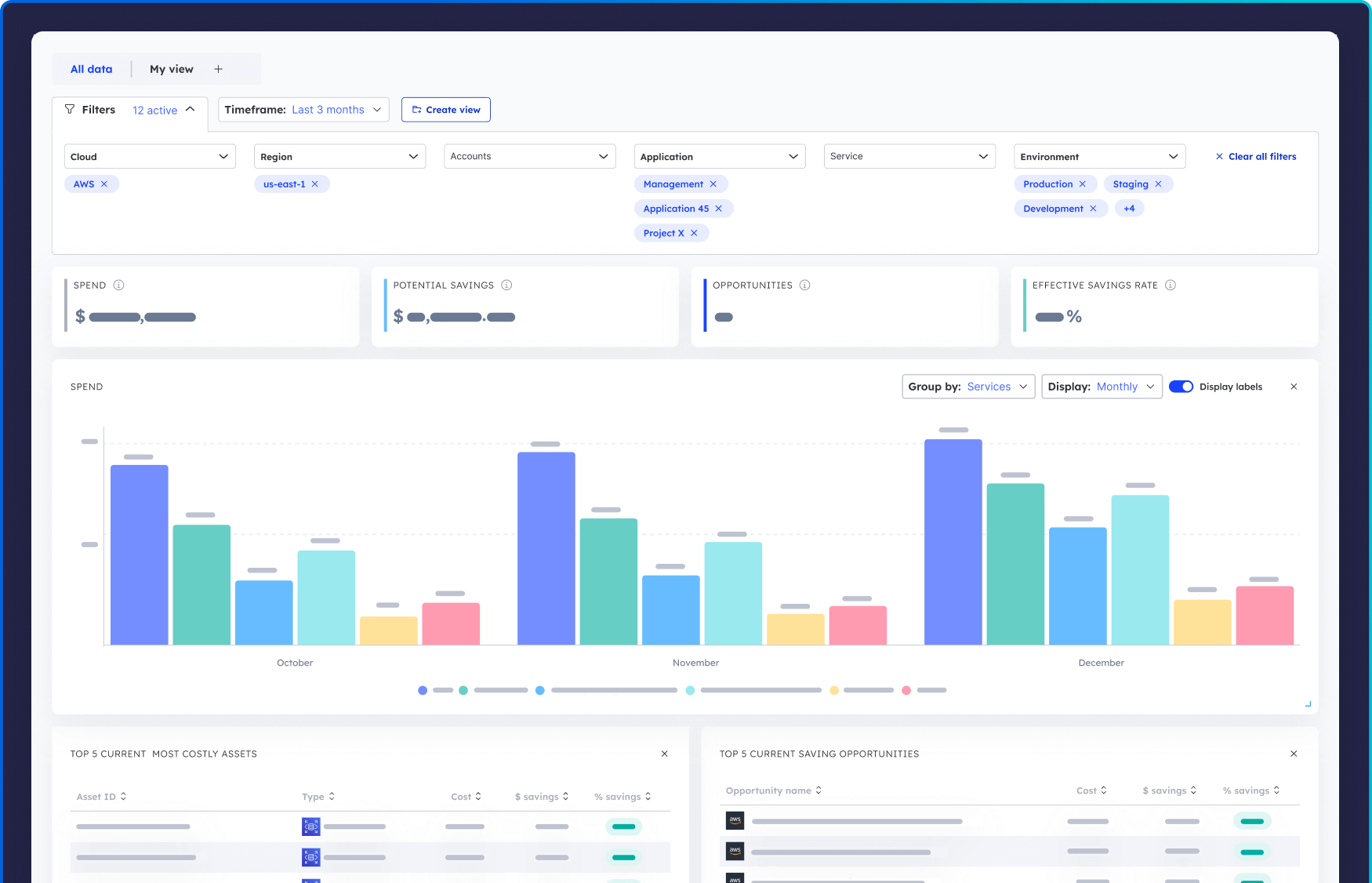Open the Timeframe dropdown

[x=303, y=110]
